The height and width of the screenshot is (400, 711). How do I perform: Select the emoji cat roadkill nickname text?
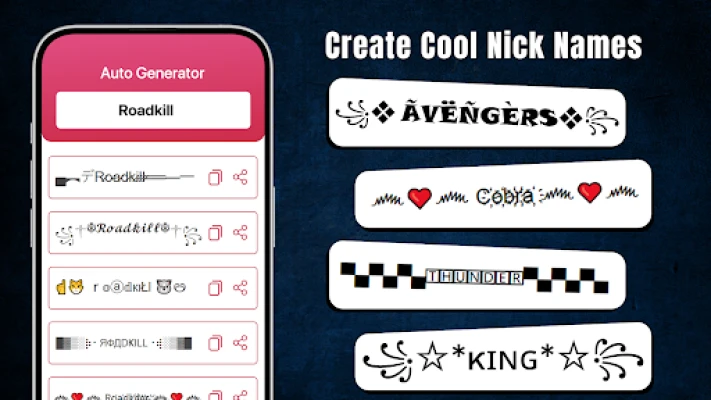(121, 287)
